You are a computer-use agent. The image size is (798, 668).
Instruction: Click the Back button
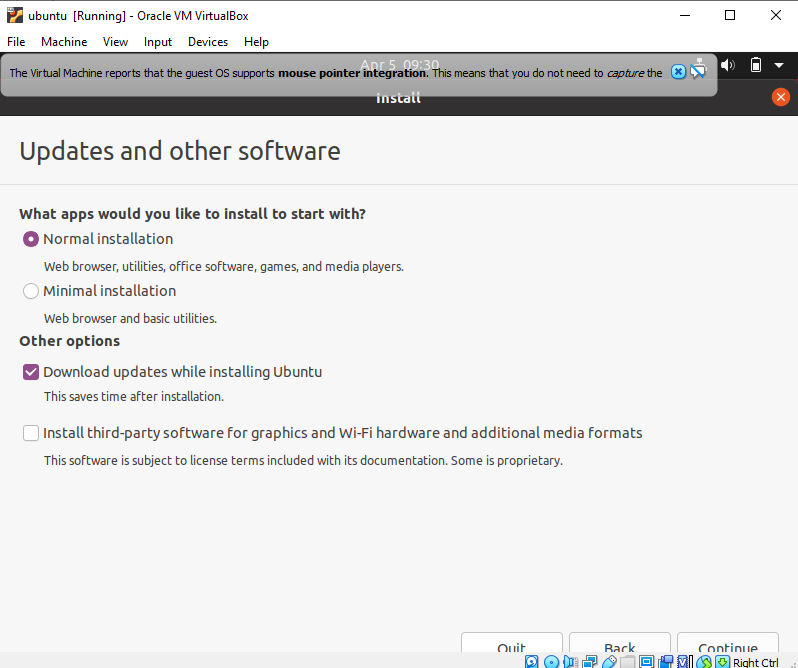[x=619, y=643]
